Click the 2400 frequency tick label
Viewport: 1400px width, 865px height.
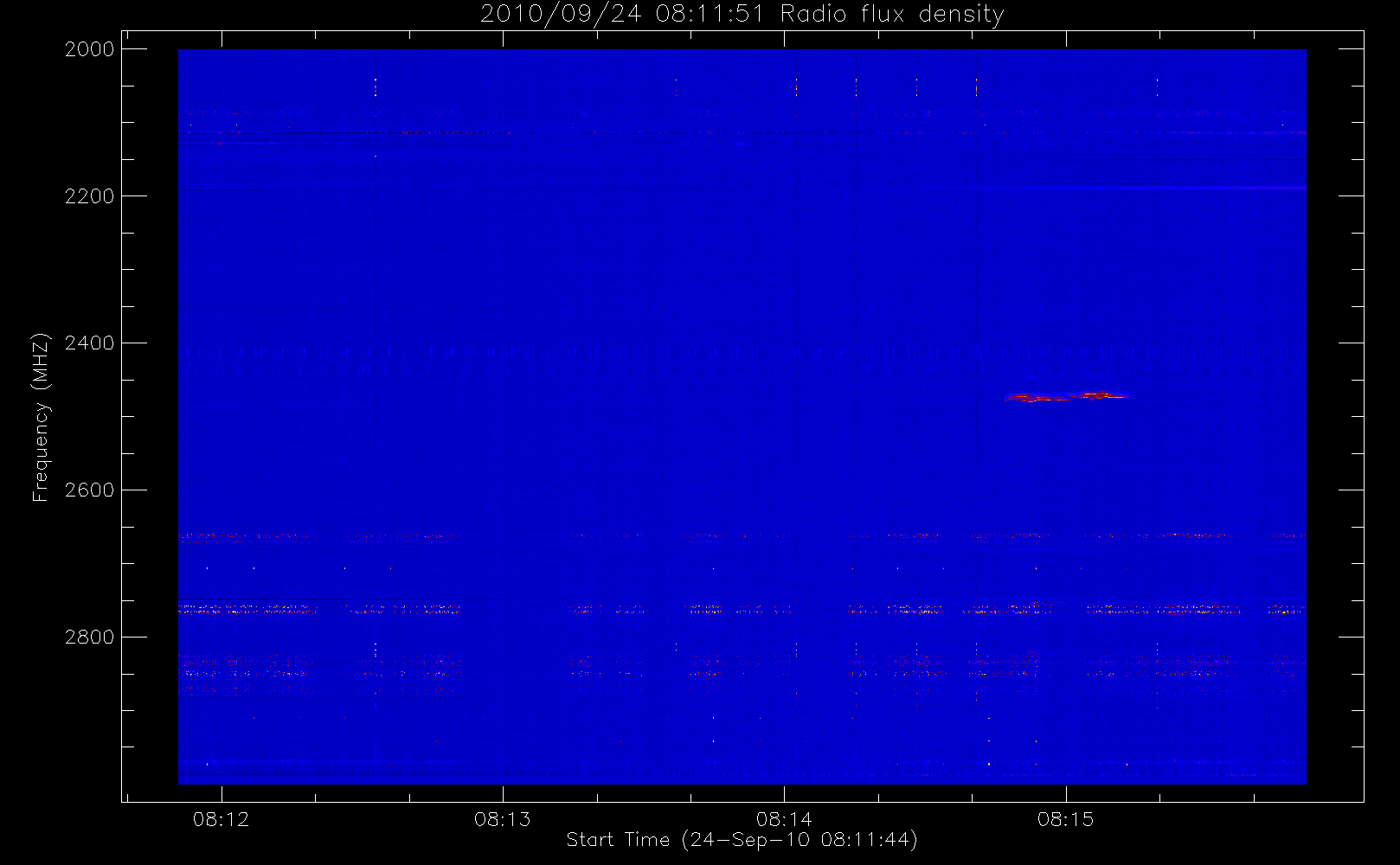pos(90,343)
